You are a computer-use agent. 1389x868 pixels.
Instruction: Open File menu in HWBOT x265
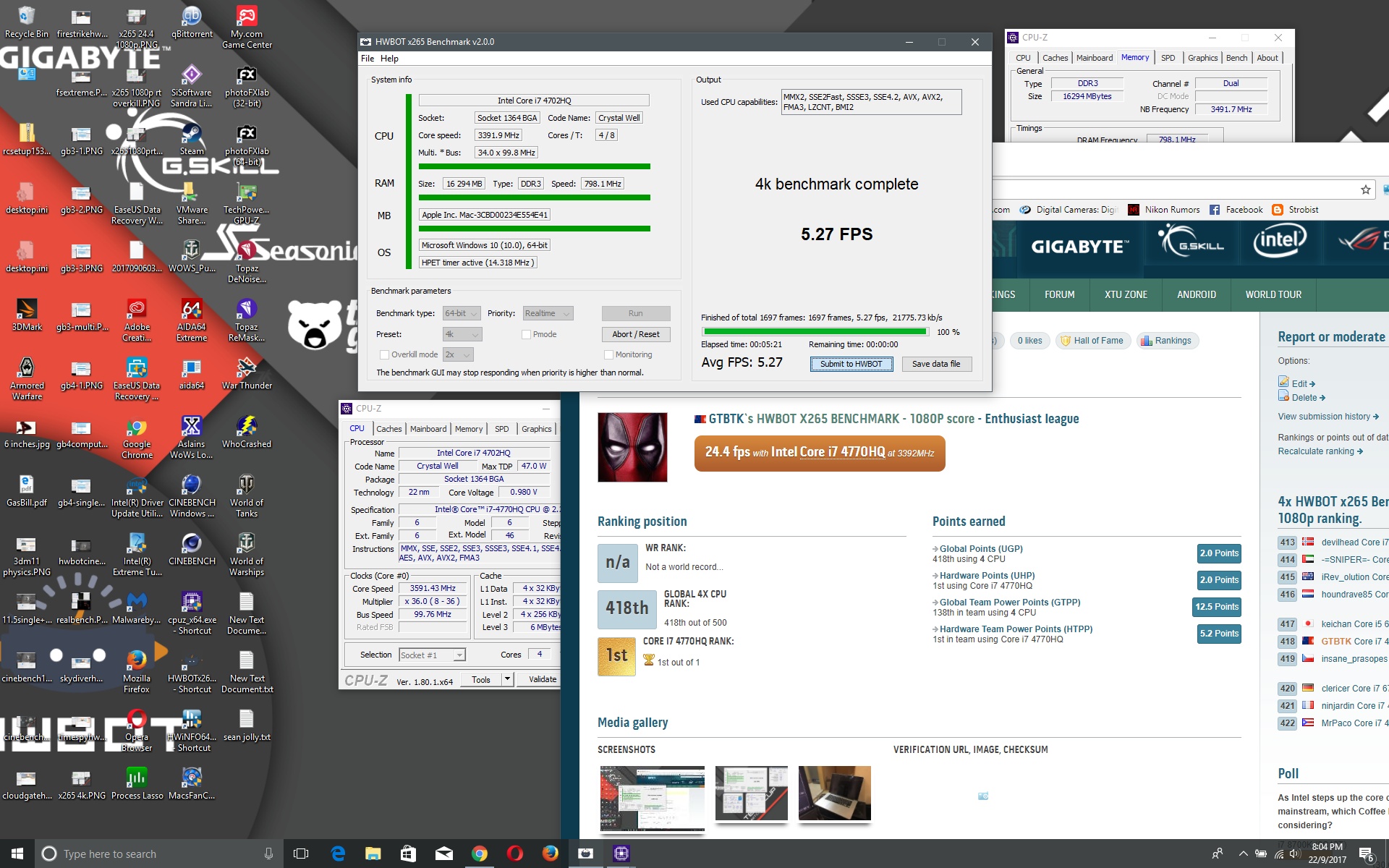(x=368, y=59)
